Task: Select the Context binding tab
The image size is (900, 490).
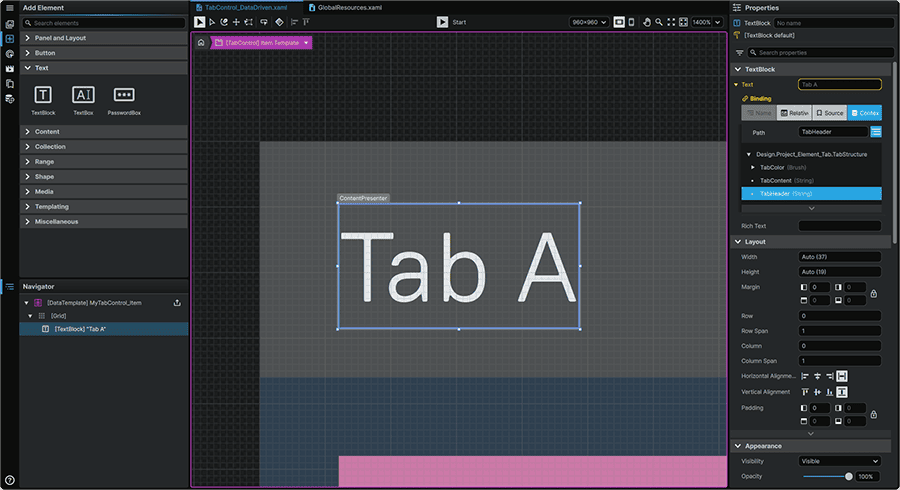Action: pos(864,113)
